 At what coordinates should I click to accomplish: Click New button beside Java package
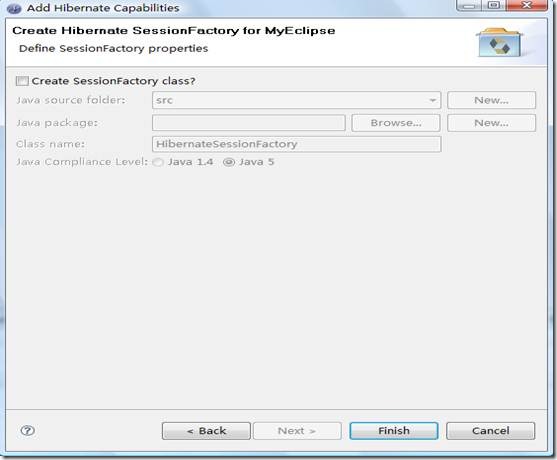tap(491, 123)
